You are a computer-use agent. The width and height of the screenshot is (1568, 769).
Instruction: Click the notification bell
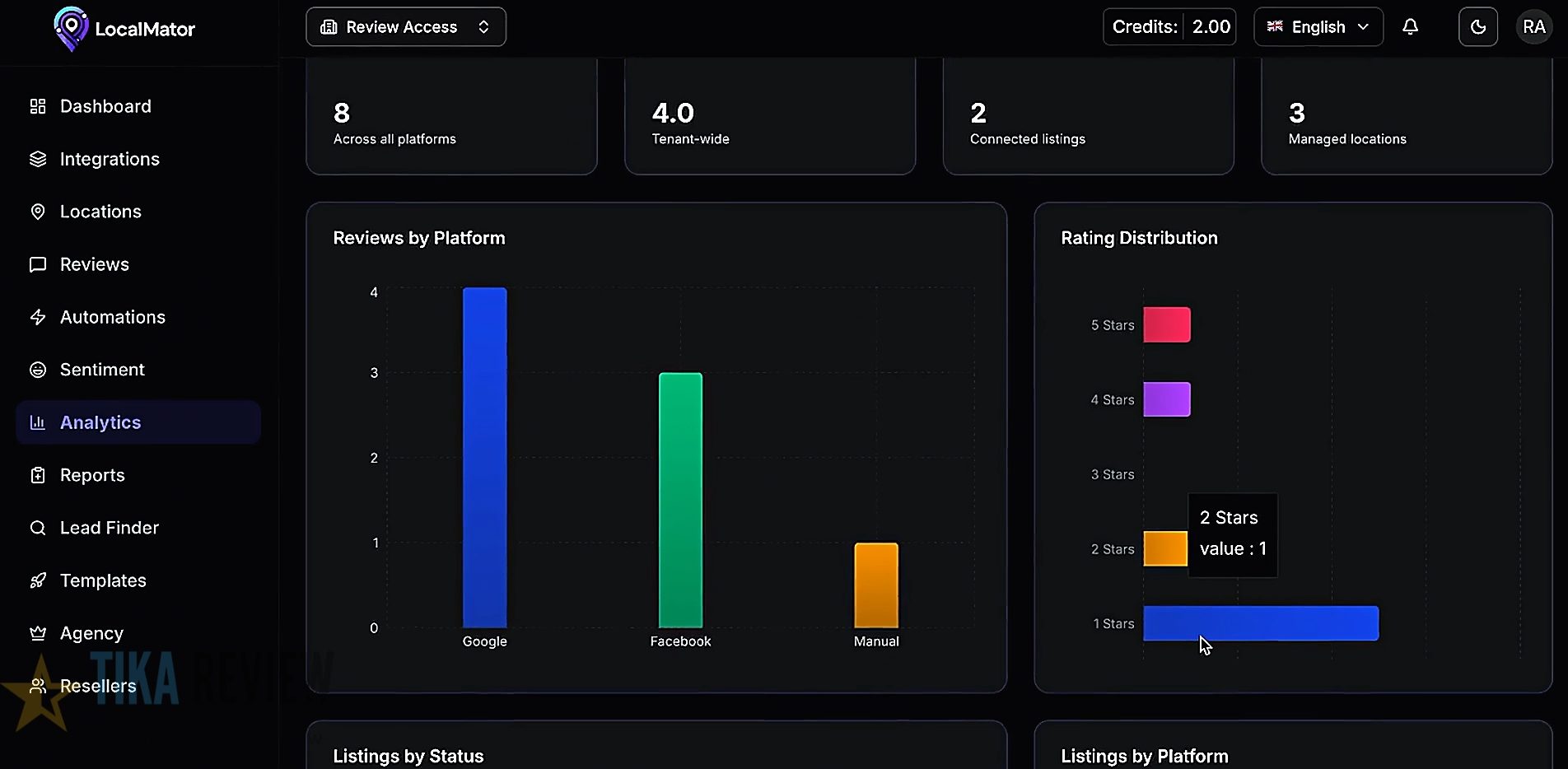[1411, 26]
